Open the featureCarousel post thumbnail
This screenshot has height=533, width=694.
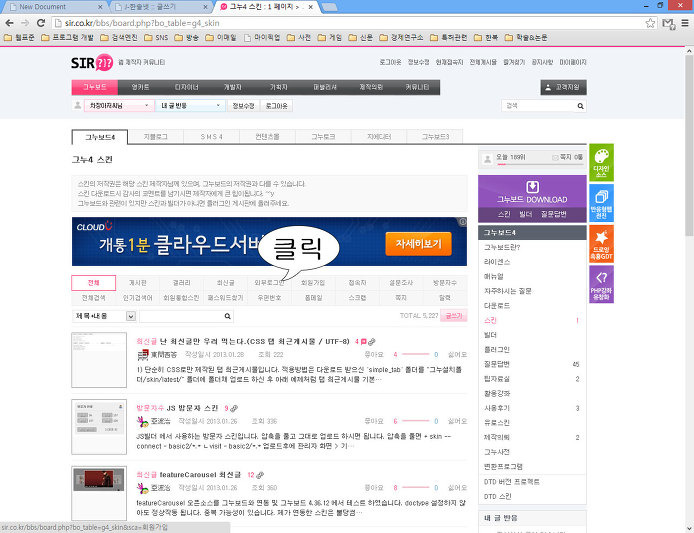tap(99, 494)
